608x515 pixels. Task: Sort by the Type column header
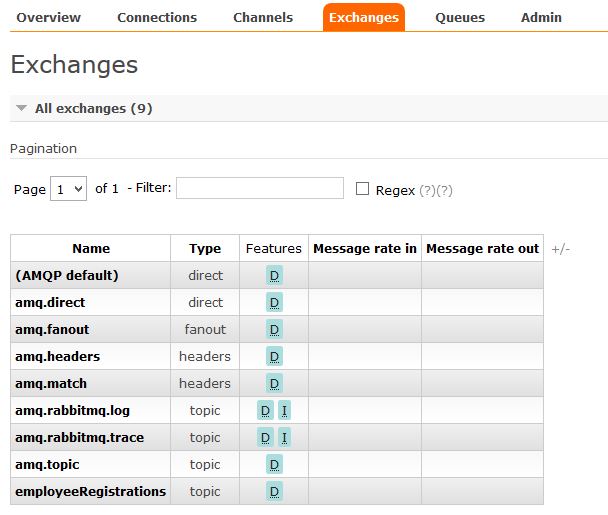[205, 249]
